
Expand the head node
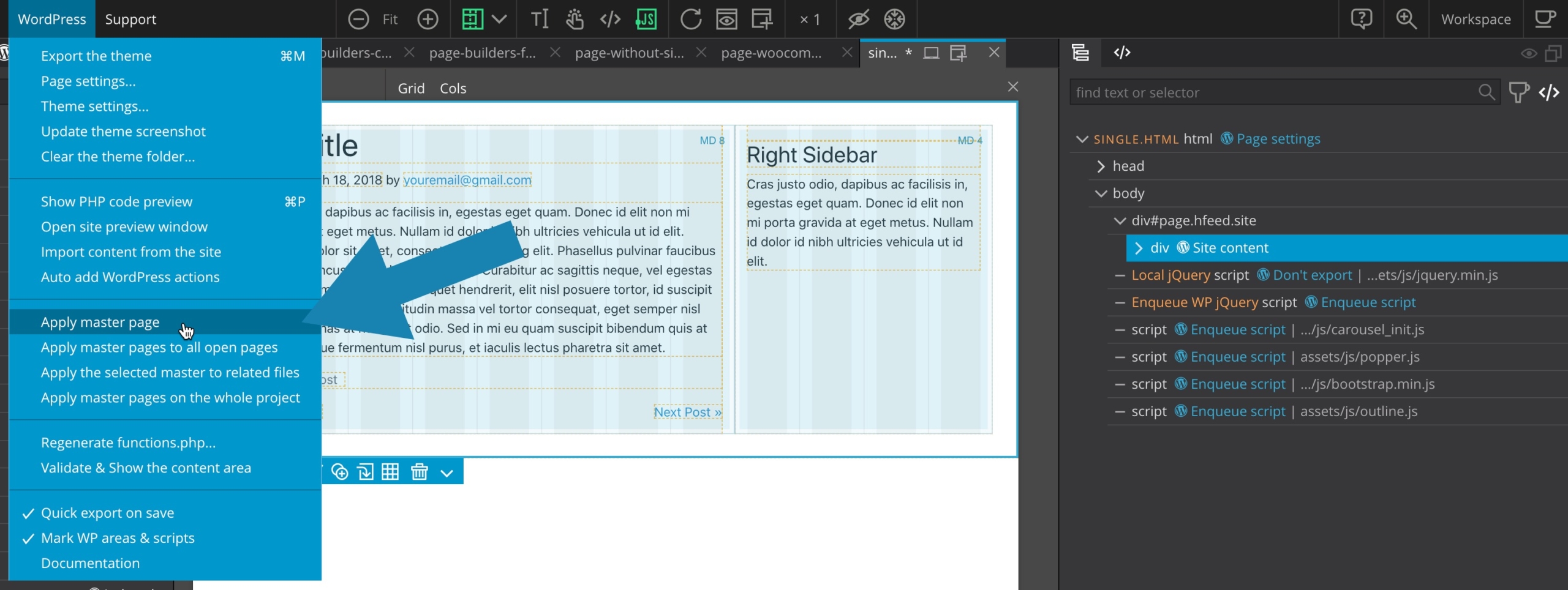point(1101,166)
